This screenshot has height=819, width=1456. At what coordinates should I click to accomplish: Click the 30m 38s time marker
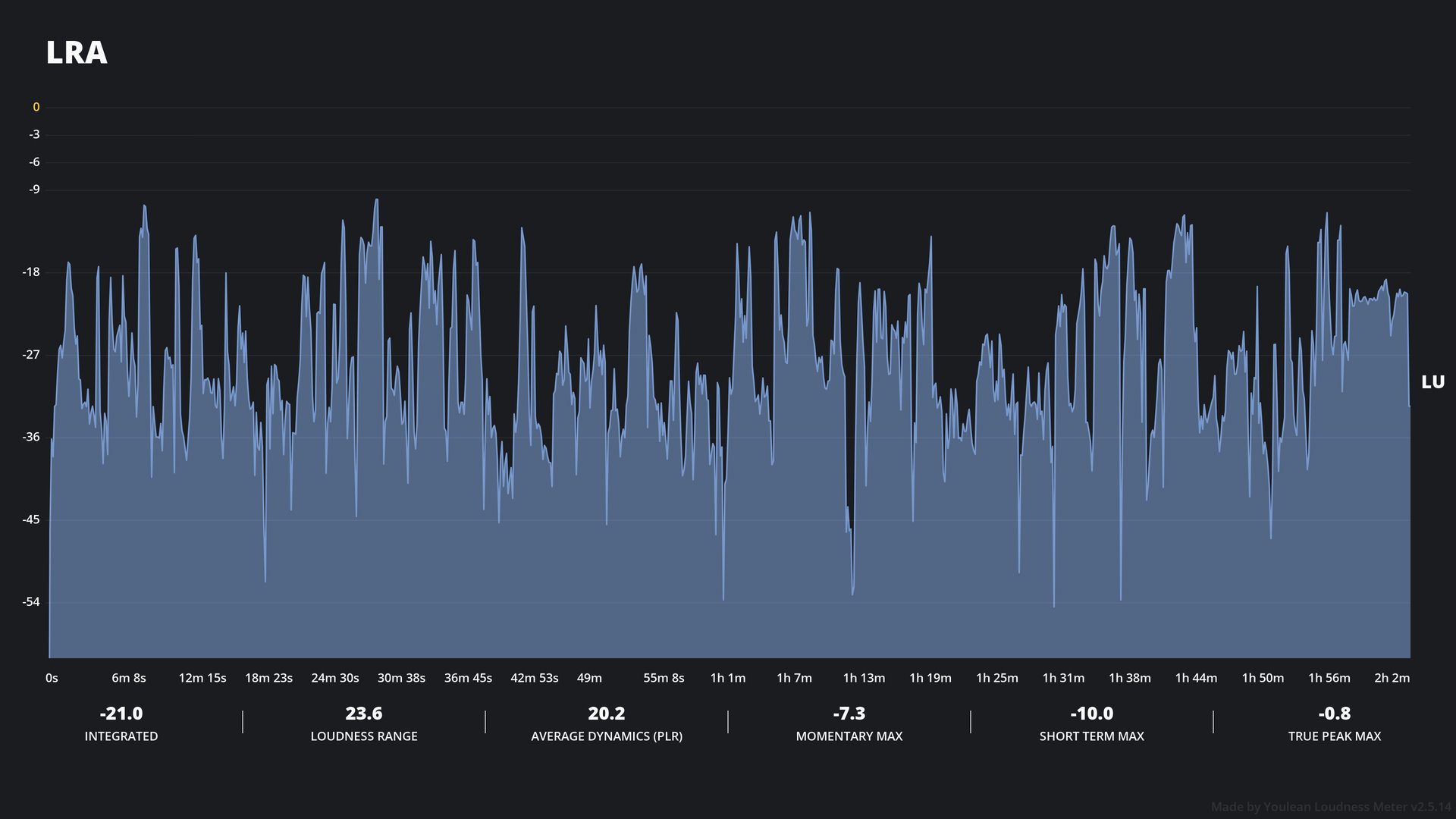pos(401,678)
